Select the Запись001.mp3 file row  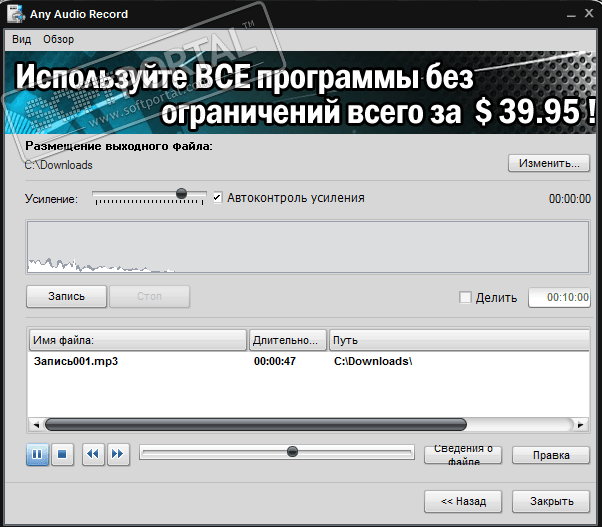[x=309, y=361]
